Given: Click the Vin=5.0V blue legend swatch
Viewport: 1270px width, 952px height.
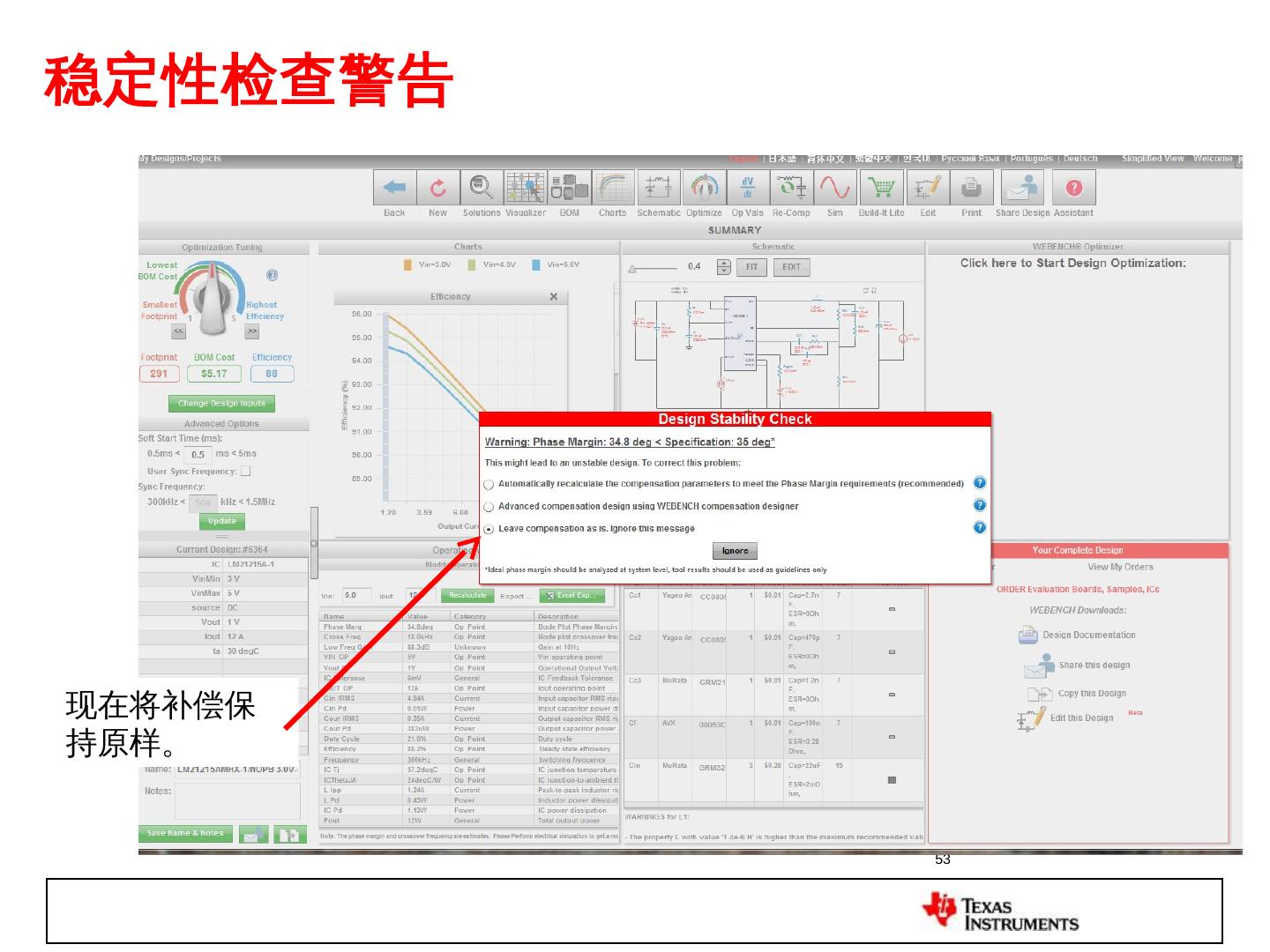Looking at the screenshot, I should (x=536, y=264).
